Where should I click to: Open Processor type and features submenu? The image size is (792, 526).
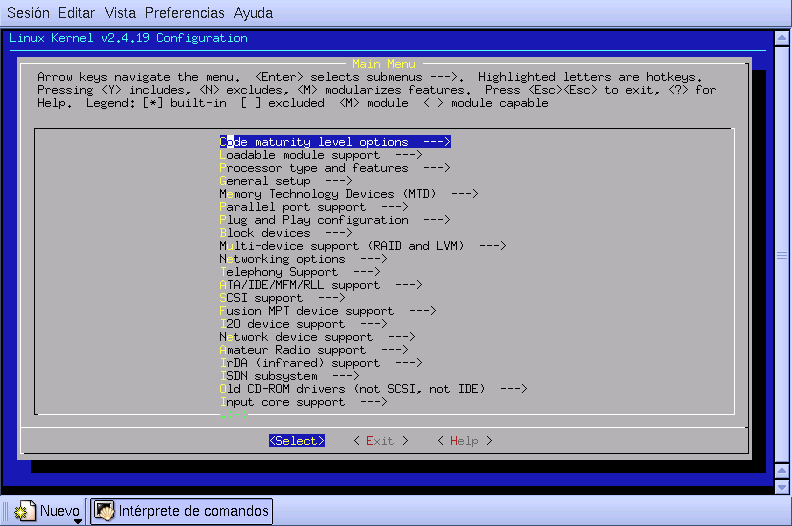335,168
